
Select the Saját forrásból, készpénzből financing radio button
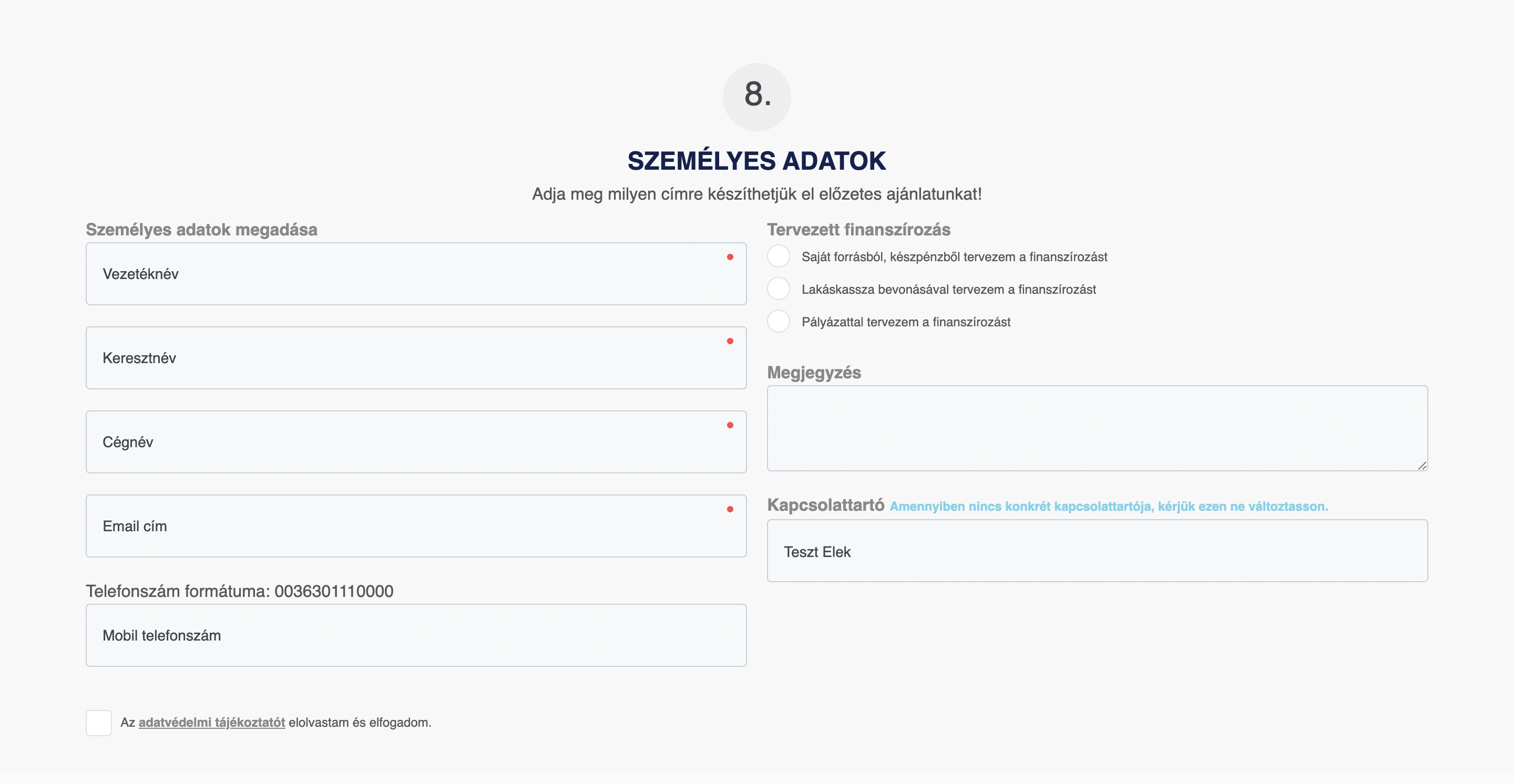click(x=779, y=256)
